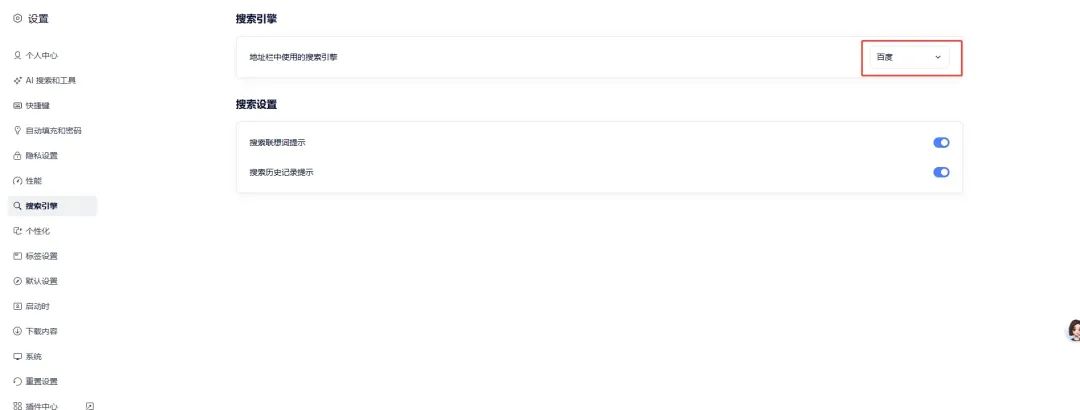Click the 自动填充和密码 lightbulb icon
Screen dimensions: 1080x410
point(17,130)
